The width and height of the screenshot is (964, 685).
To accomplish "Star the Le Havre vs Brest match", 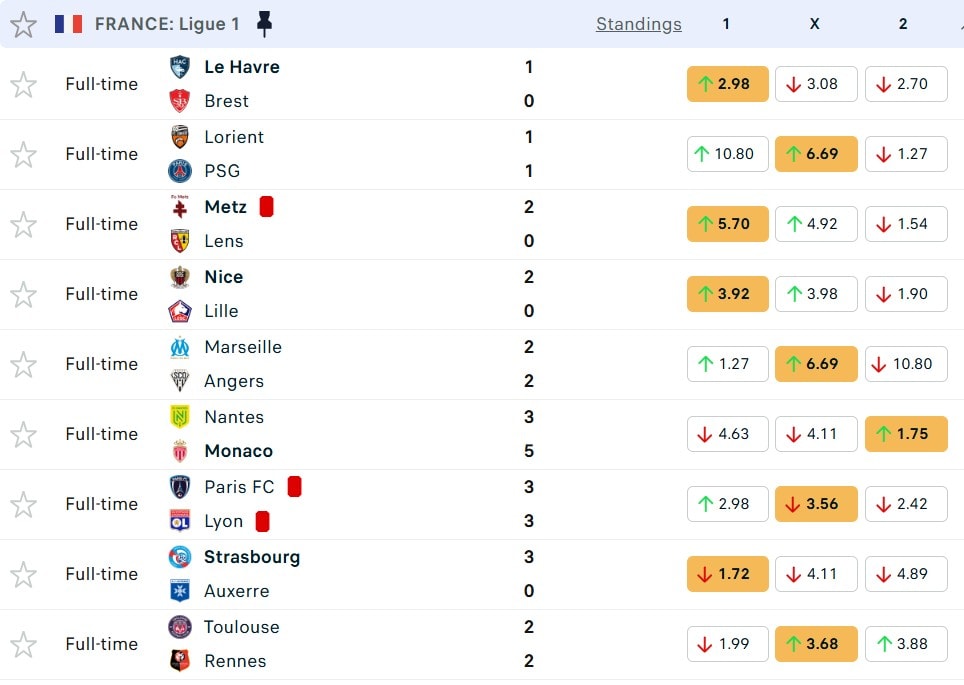I will tap(23, 85).
